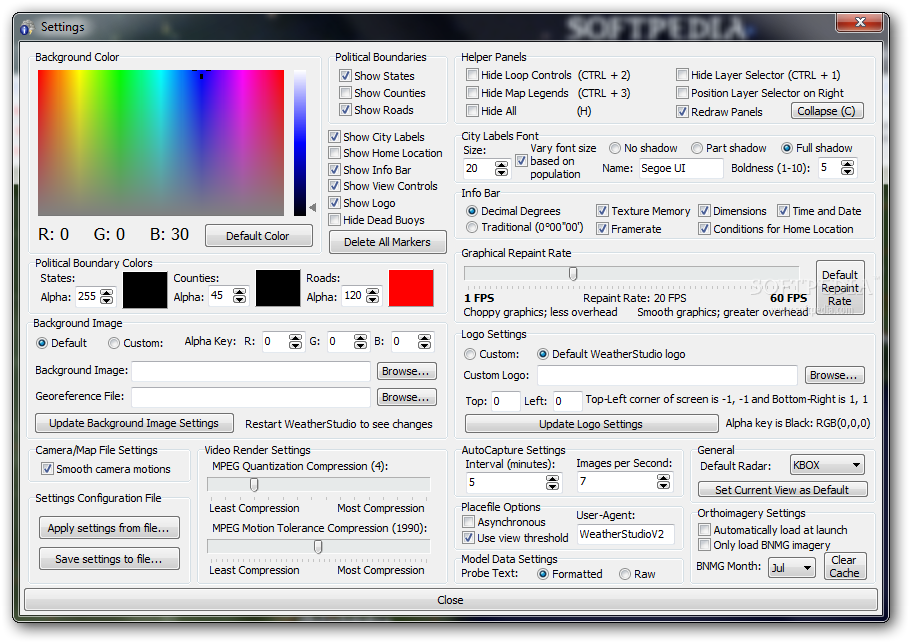The image size is (910, 643).
Task: Click the wide Close button at bottom
Action: click(x=450, y=600)
